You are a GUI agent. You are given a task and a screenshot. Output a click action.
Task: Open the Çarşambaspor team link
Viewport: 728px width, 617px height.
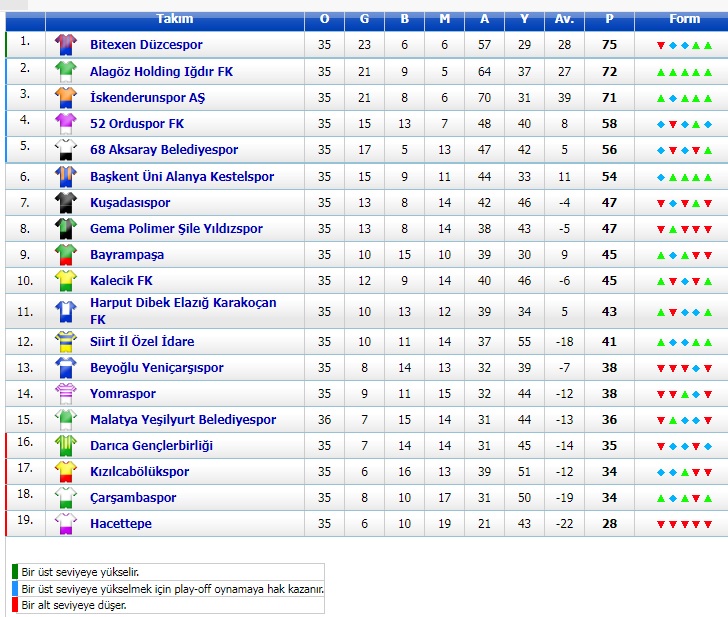coord(133,498)
